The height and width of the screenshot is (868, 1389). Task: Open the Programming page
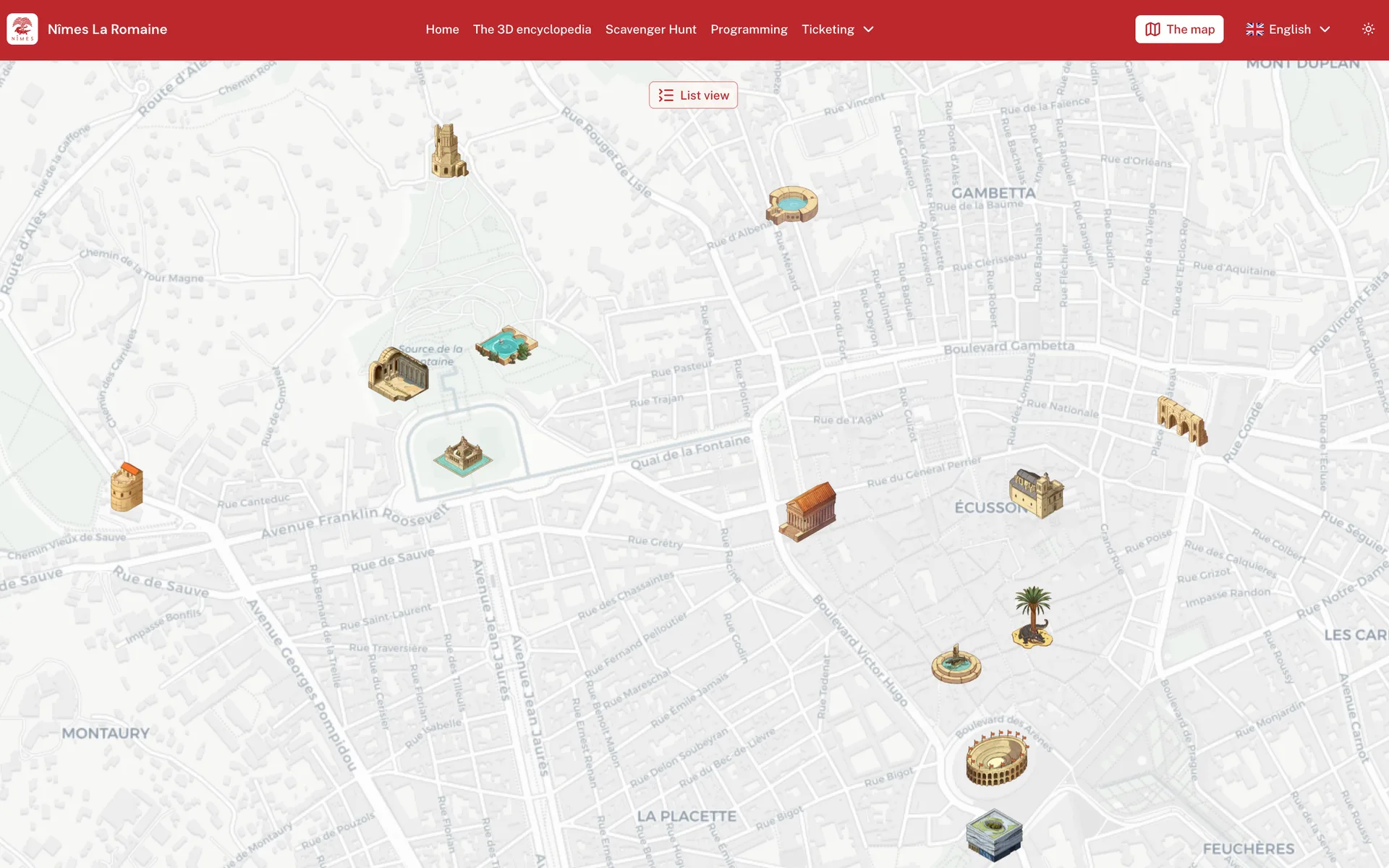pos(749,30)
